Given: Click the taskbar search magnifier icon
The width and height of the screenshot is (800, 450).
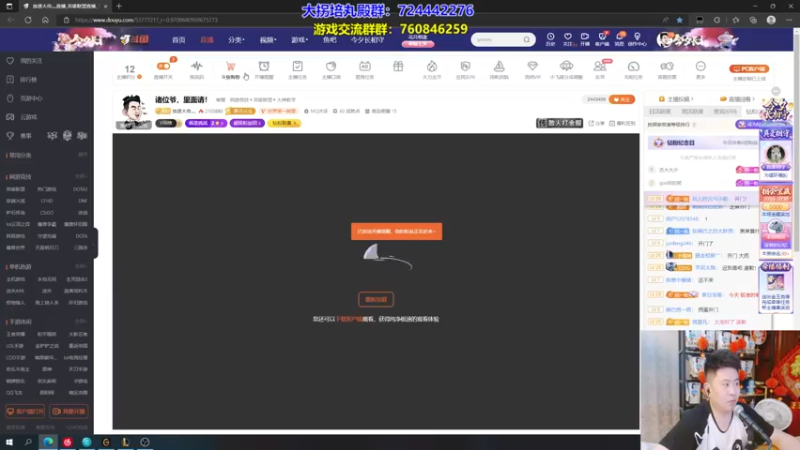Looking at the screenshot, I should click(28, 442).
